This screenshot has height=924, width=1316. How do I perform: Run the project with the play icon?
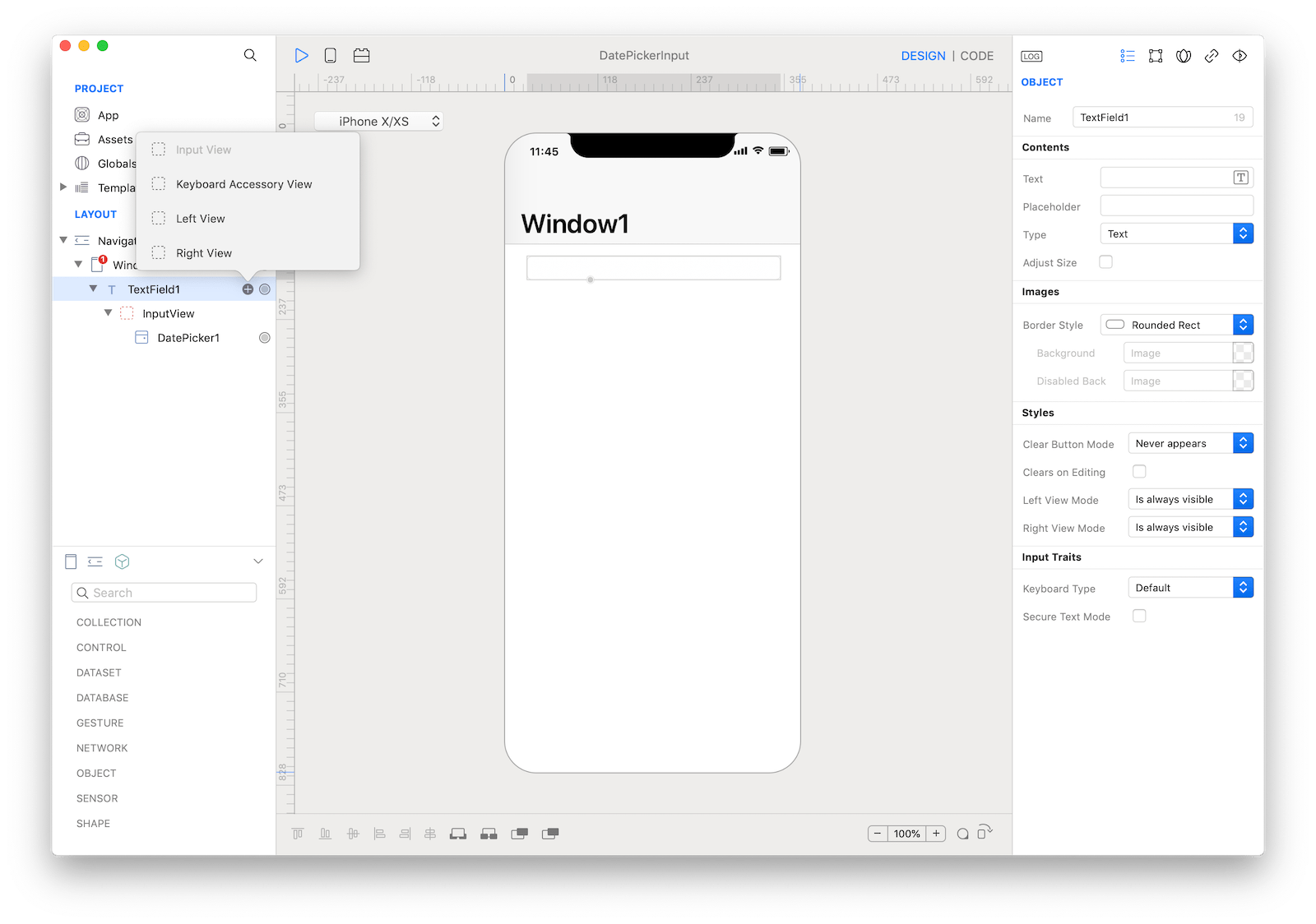pyautogui.click(x=302, y=55)
